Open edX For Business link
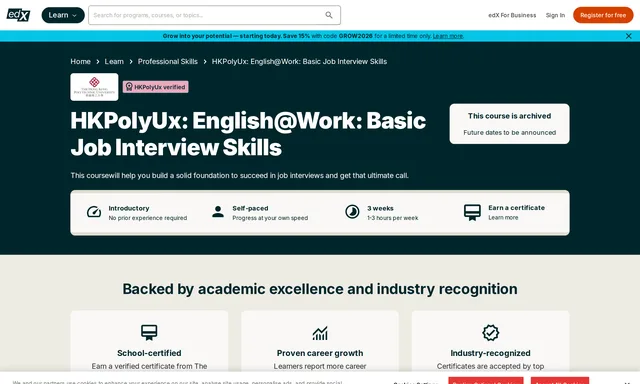The image size is (640, 384). (512, 15)
